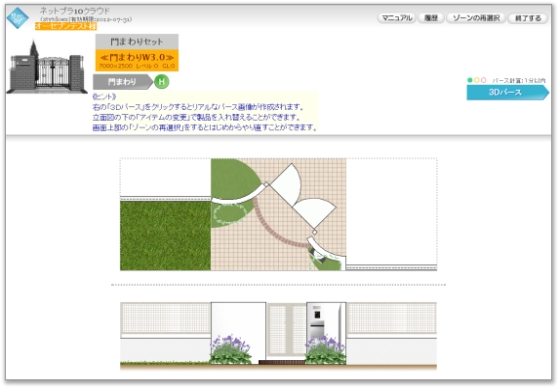Click the blue 3Dパース button
Viewport: 559px width, 388px height.
[x=508, y=92]
